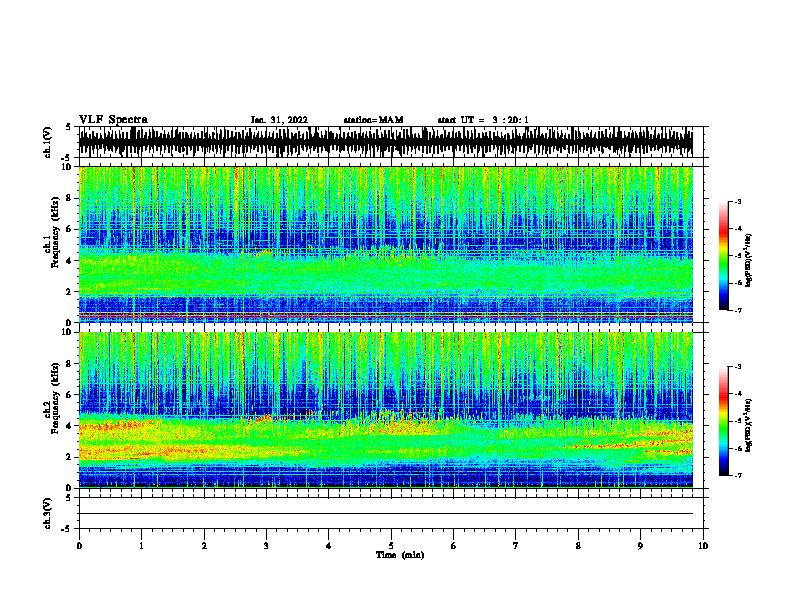
Task: Click time axis tick label "4"
Action: 329,546
